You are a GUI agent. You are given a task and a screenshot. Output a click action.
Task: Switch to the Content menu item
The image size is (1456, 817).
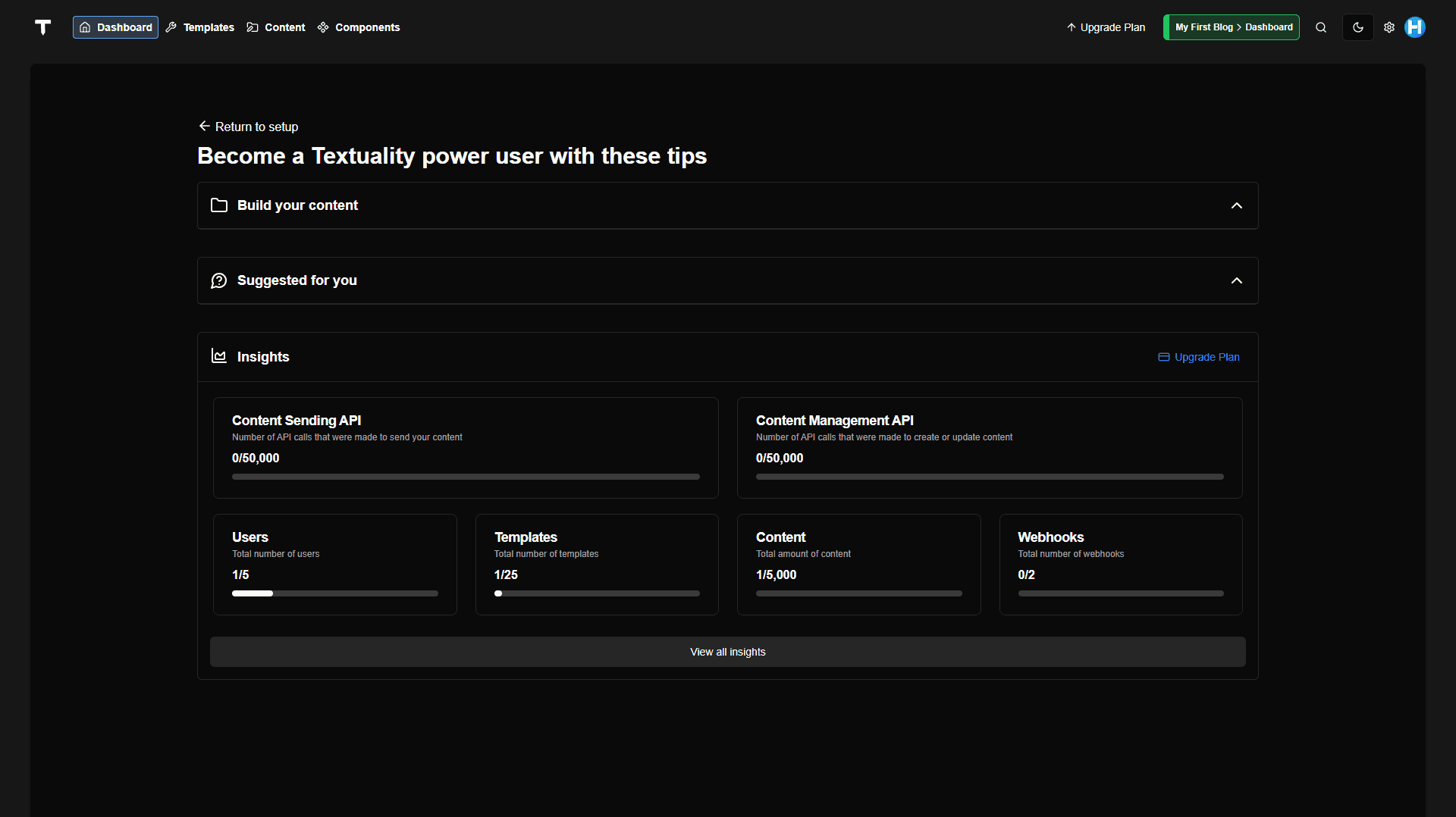284,27
